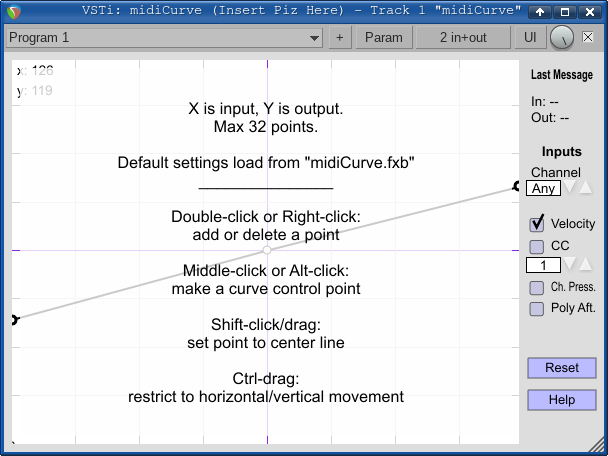
Task: Open the Program 1 preset dropdown
Action: (164, 38)
